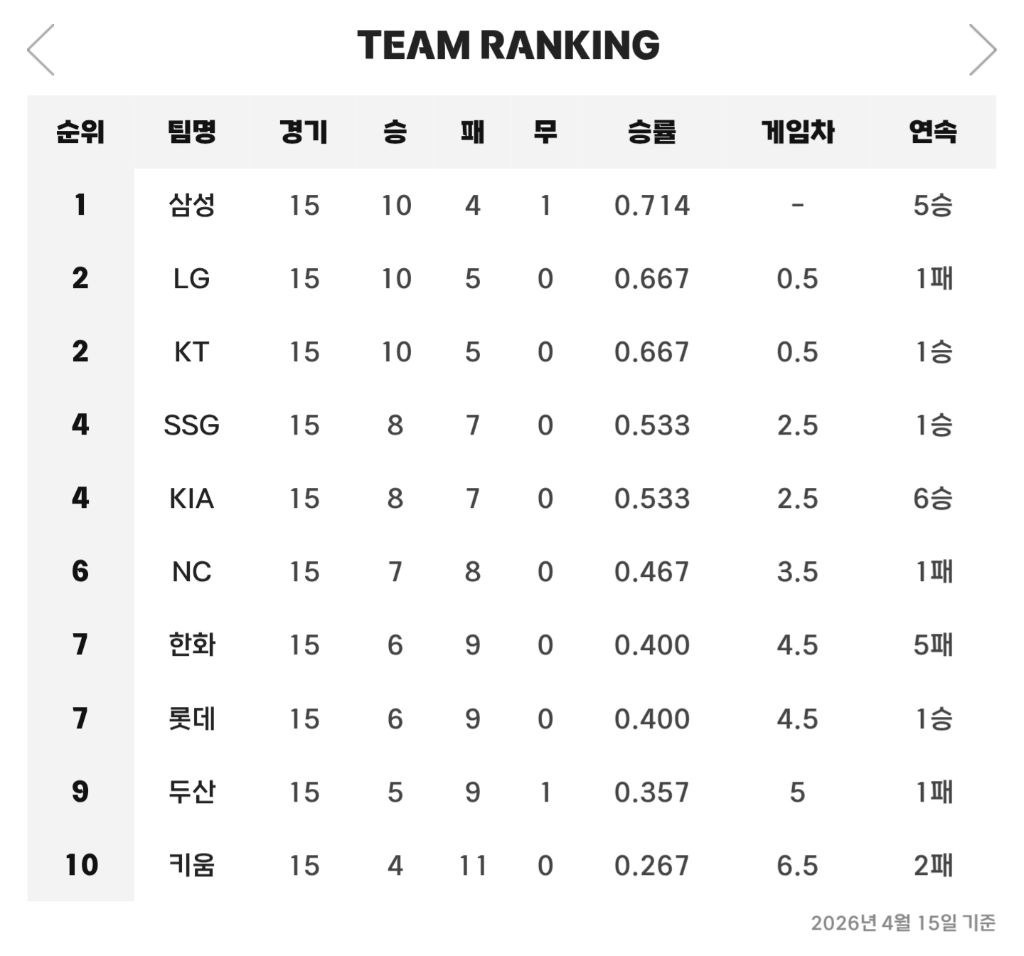
Task: Open the KT team row
Action: tap(191, 352)
